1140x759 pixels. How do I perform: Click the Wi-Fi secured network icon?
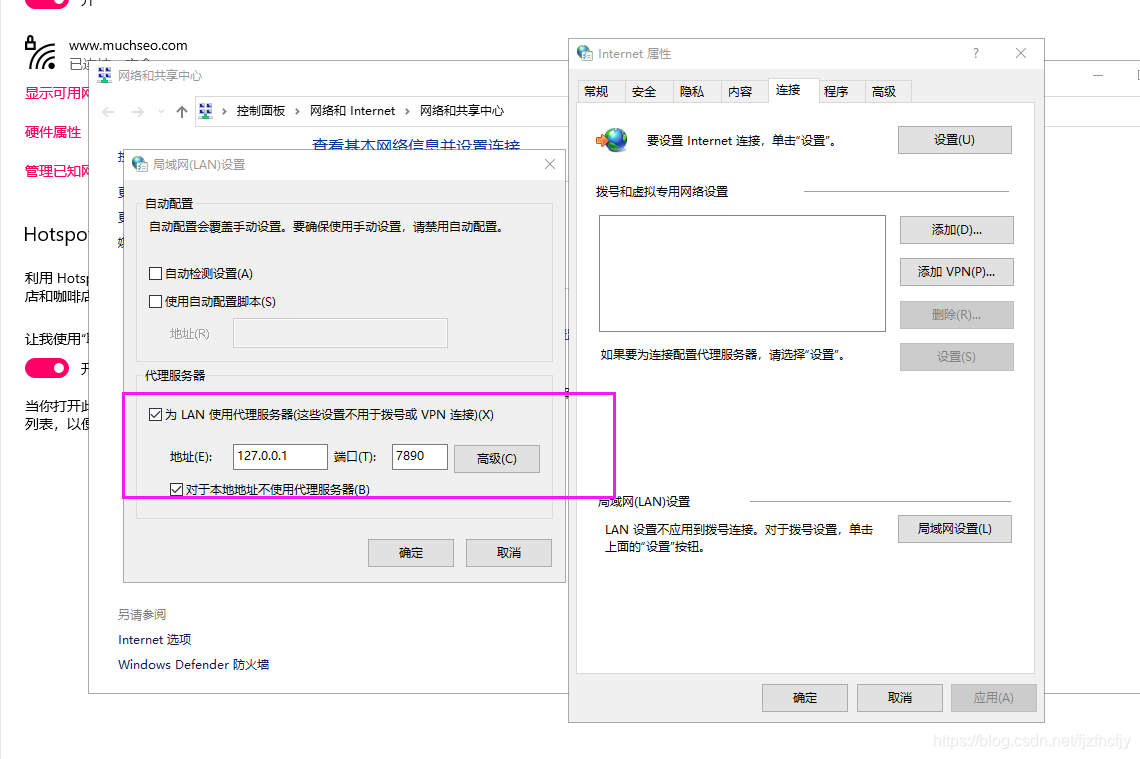click(40, 53)
